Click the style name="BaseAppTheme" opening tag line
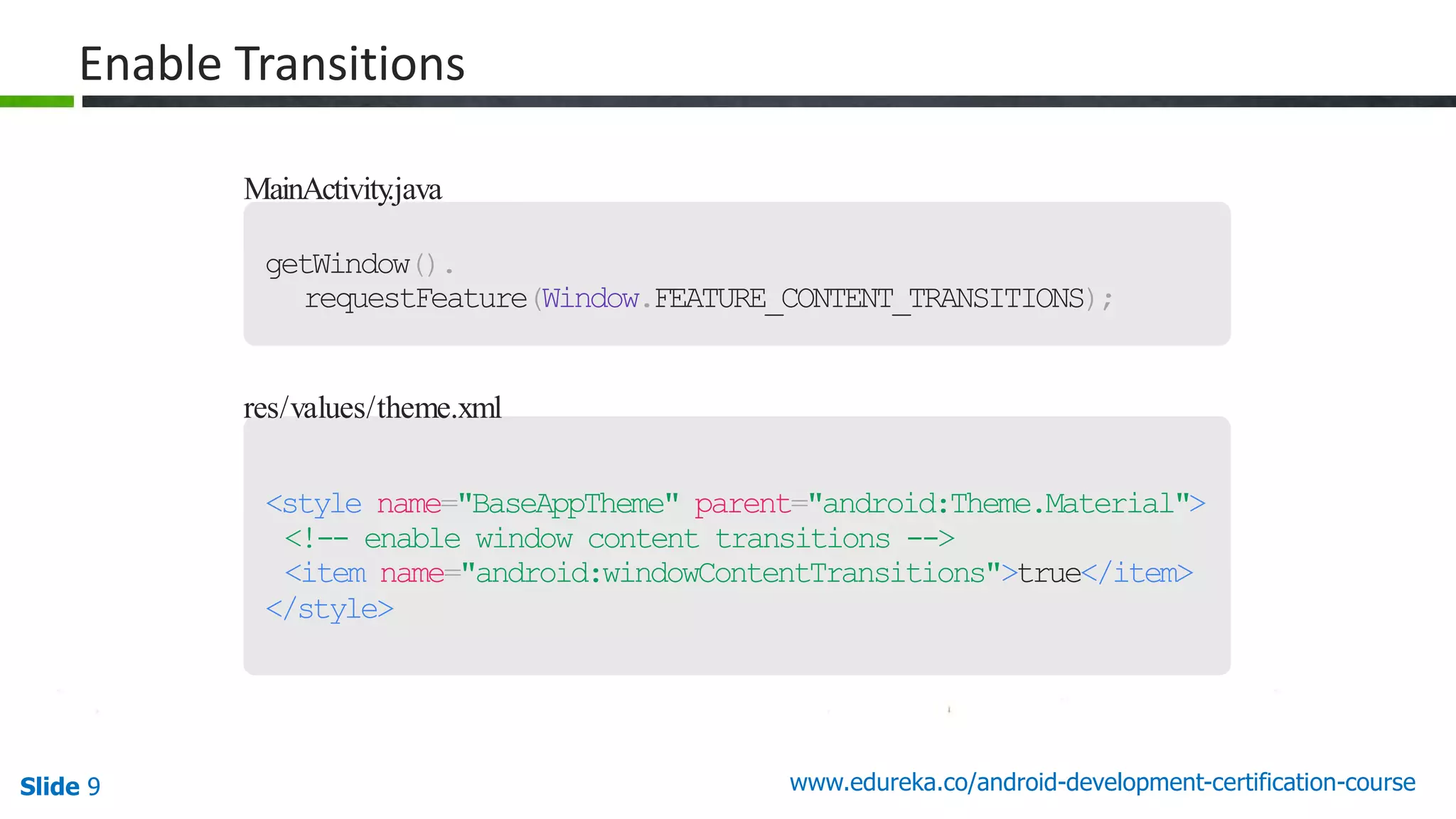The height and width of the screenshot is (819, 1456). 736,504
